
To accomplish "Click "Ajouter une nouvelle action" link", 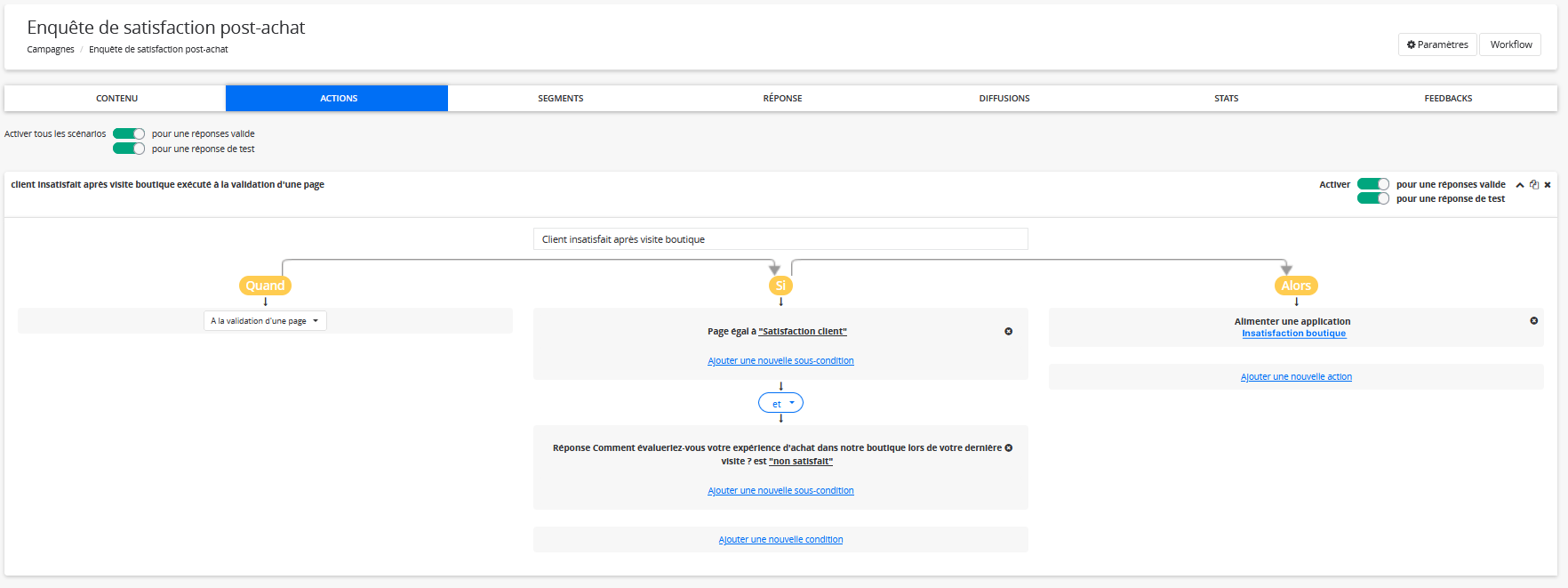I will click(1296, 377).
